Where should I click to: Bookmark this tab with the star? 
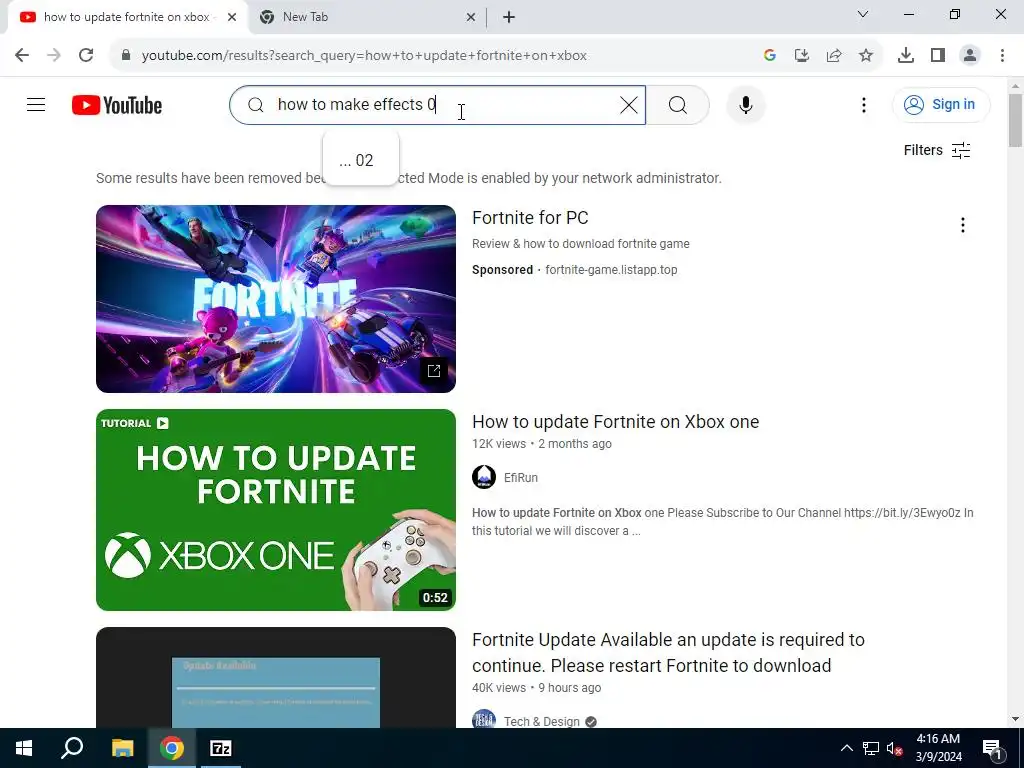[x=866, y=55]
